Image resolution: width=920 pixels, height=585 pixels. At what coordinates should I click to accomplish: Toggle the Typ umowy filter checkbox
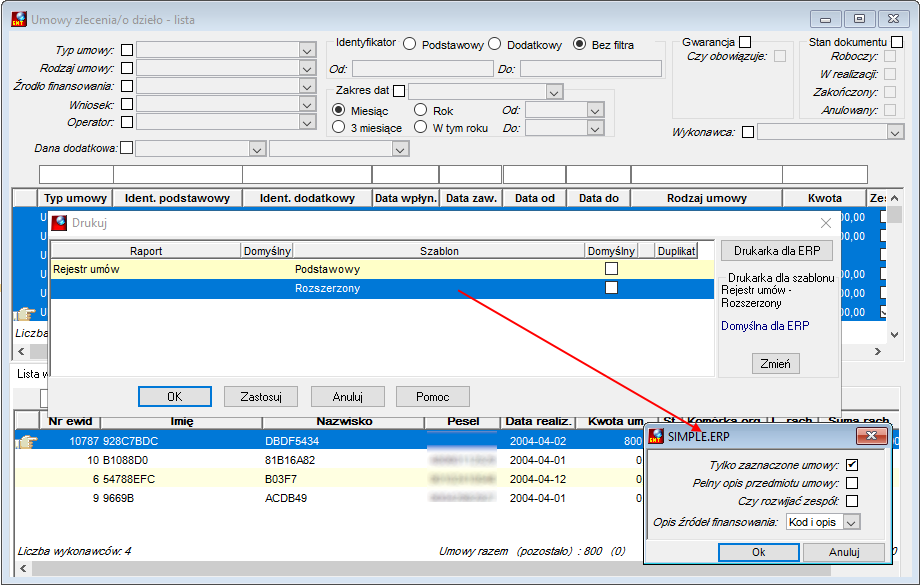(127, 50)
